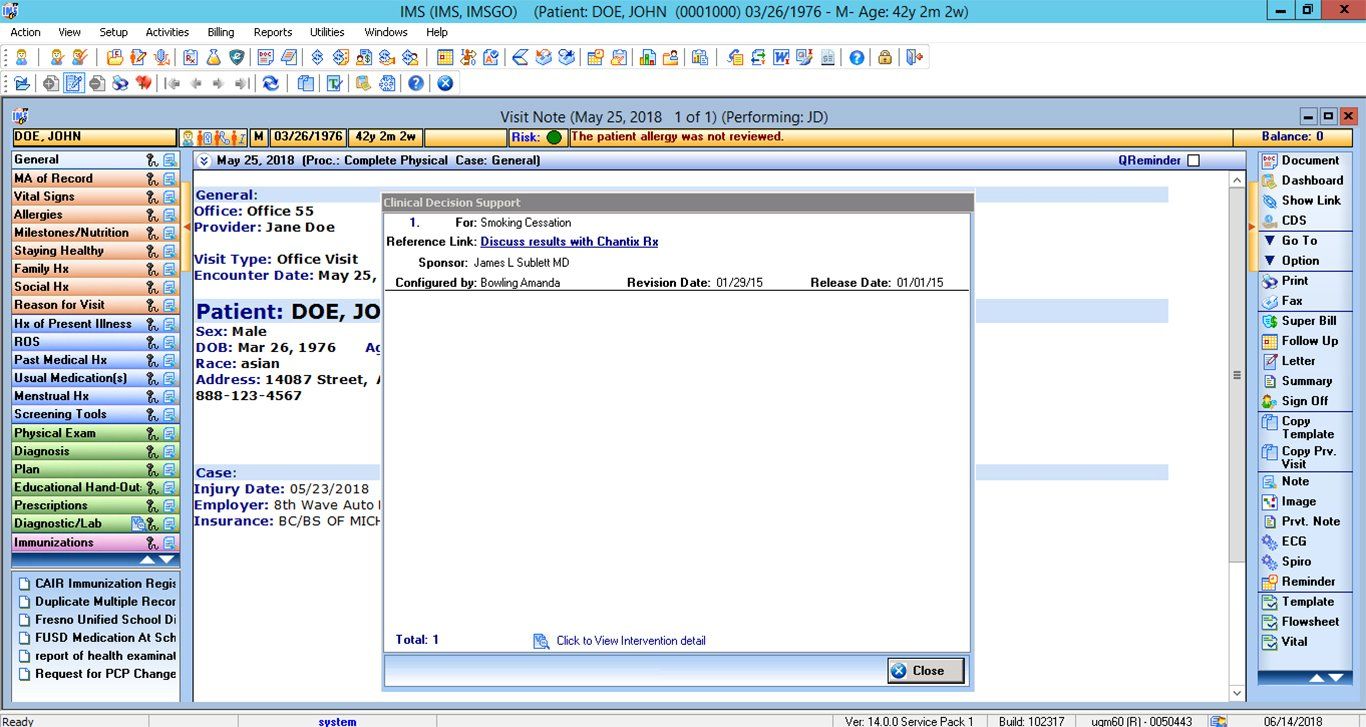Click the exit door icon on toolbar
Image resolution: width=1366 pixels, height=727 pixels.
click(913, 57)
